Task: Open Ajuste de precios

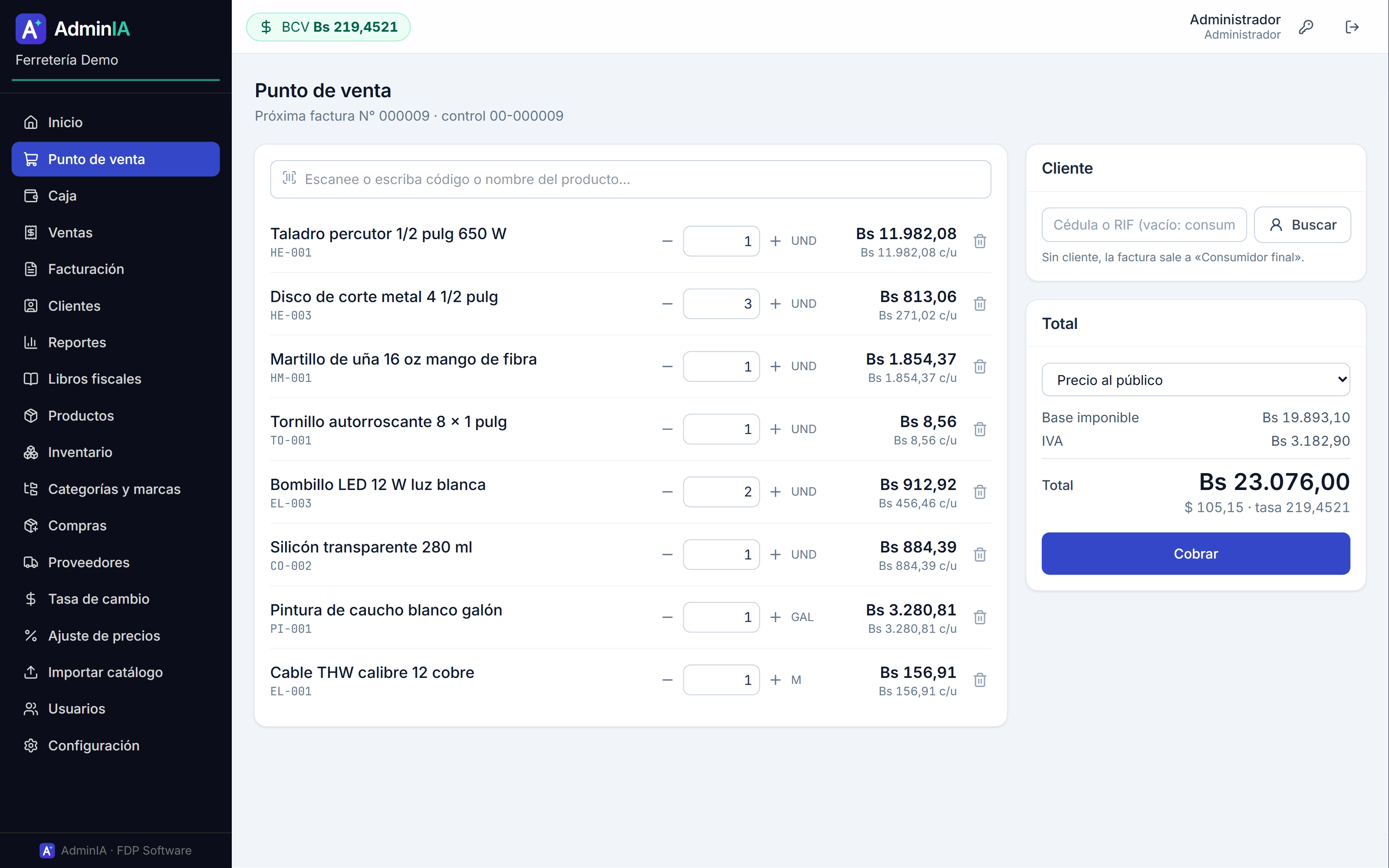Action: [x=115, y=635]
